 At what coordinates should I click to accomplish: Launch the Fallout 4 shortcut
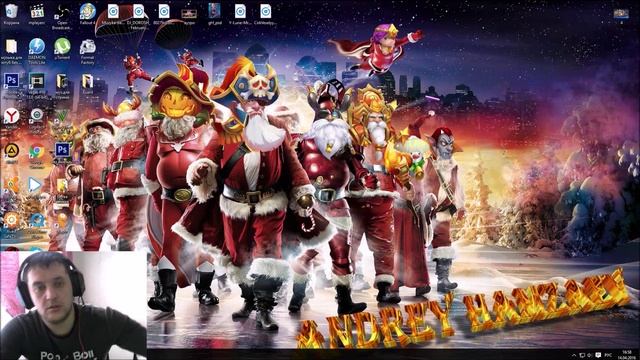click(87, 14)
